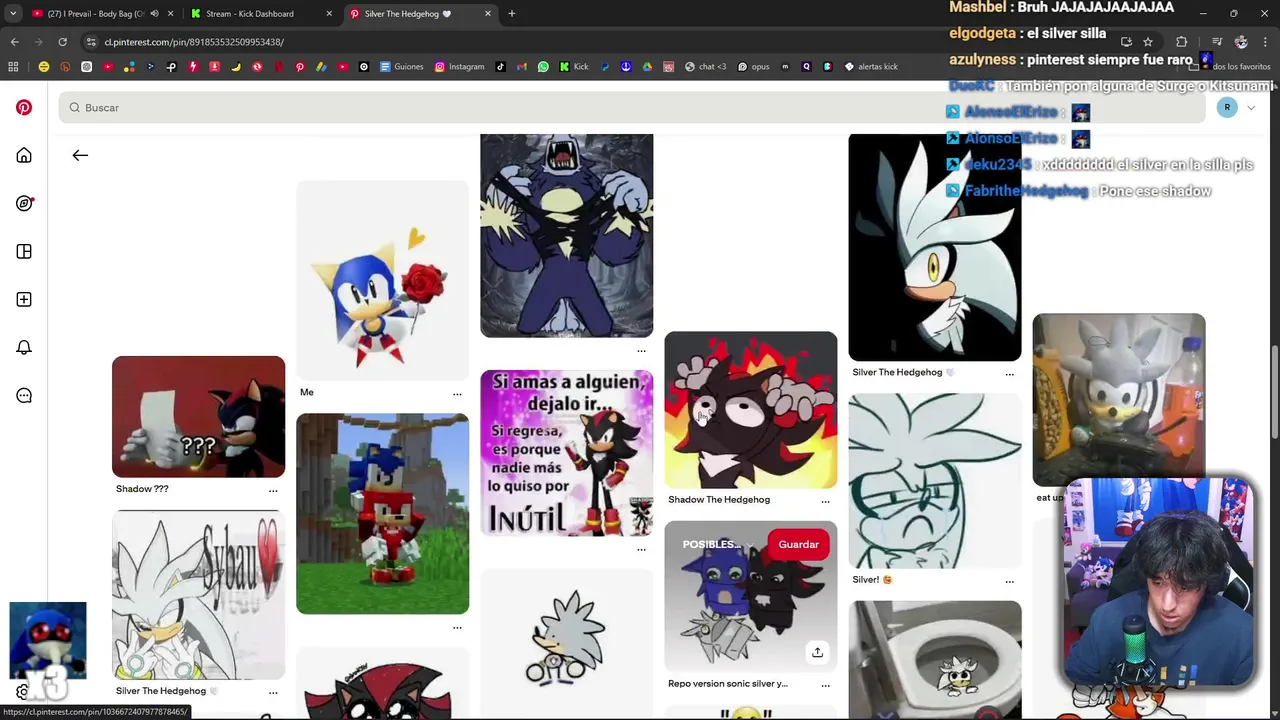Bookmark this page with star icon

pos(1148,42)
